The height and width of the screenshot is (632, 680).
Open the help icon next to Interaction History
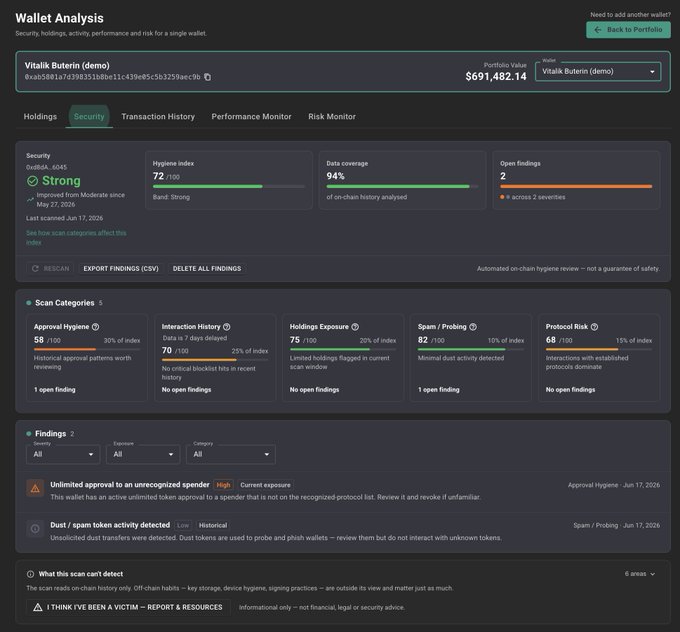226,327
